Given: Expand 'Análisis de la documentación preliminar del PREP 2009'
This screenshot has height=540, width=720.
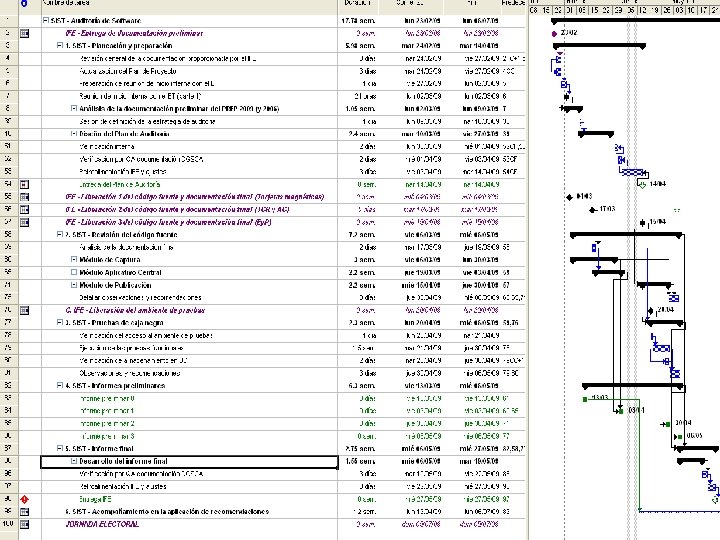Looking at the screenshot, I should pos(74,109).
